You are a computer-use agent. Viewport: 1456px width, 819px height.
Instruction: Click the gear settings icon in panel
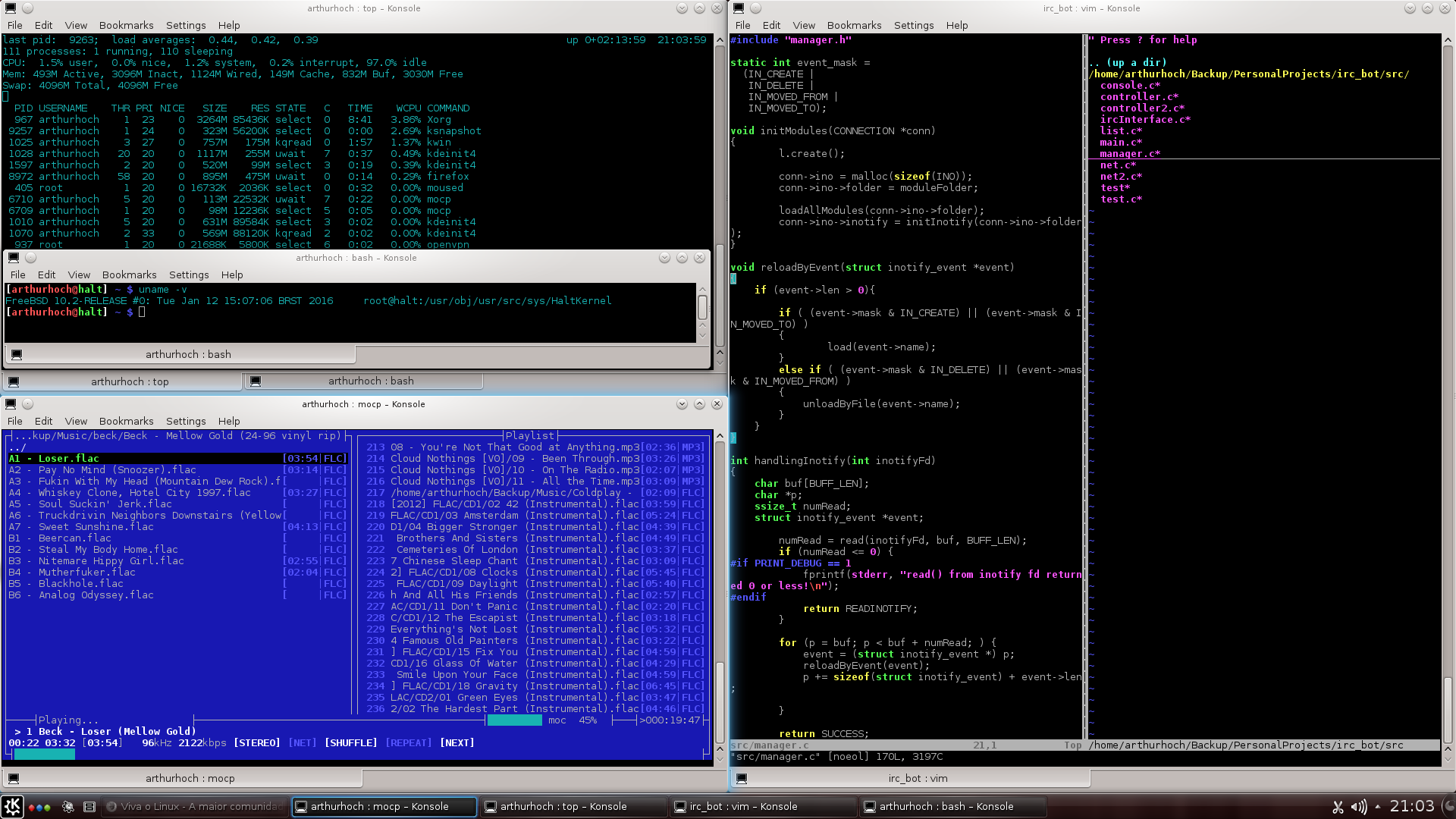(67, 807)
